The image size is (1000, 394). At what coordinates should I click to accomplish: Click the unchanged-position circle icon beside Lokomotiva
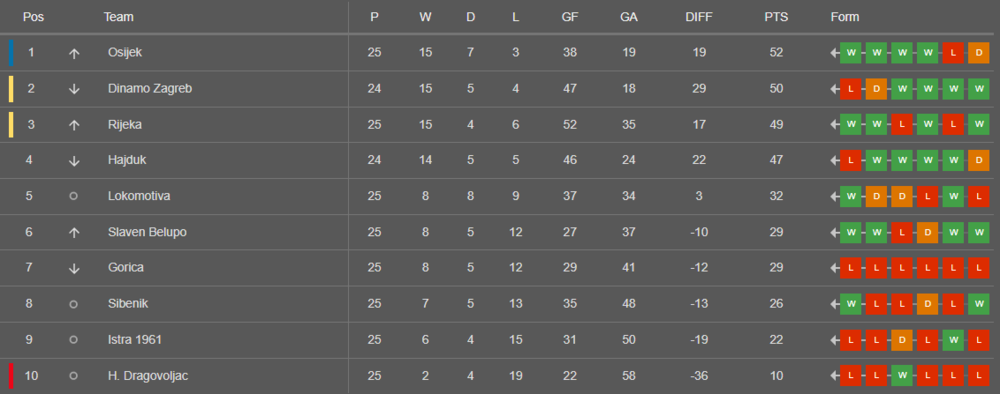pos(73,196)
